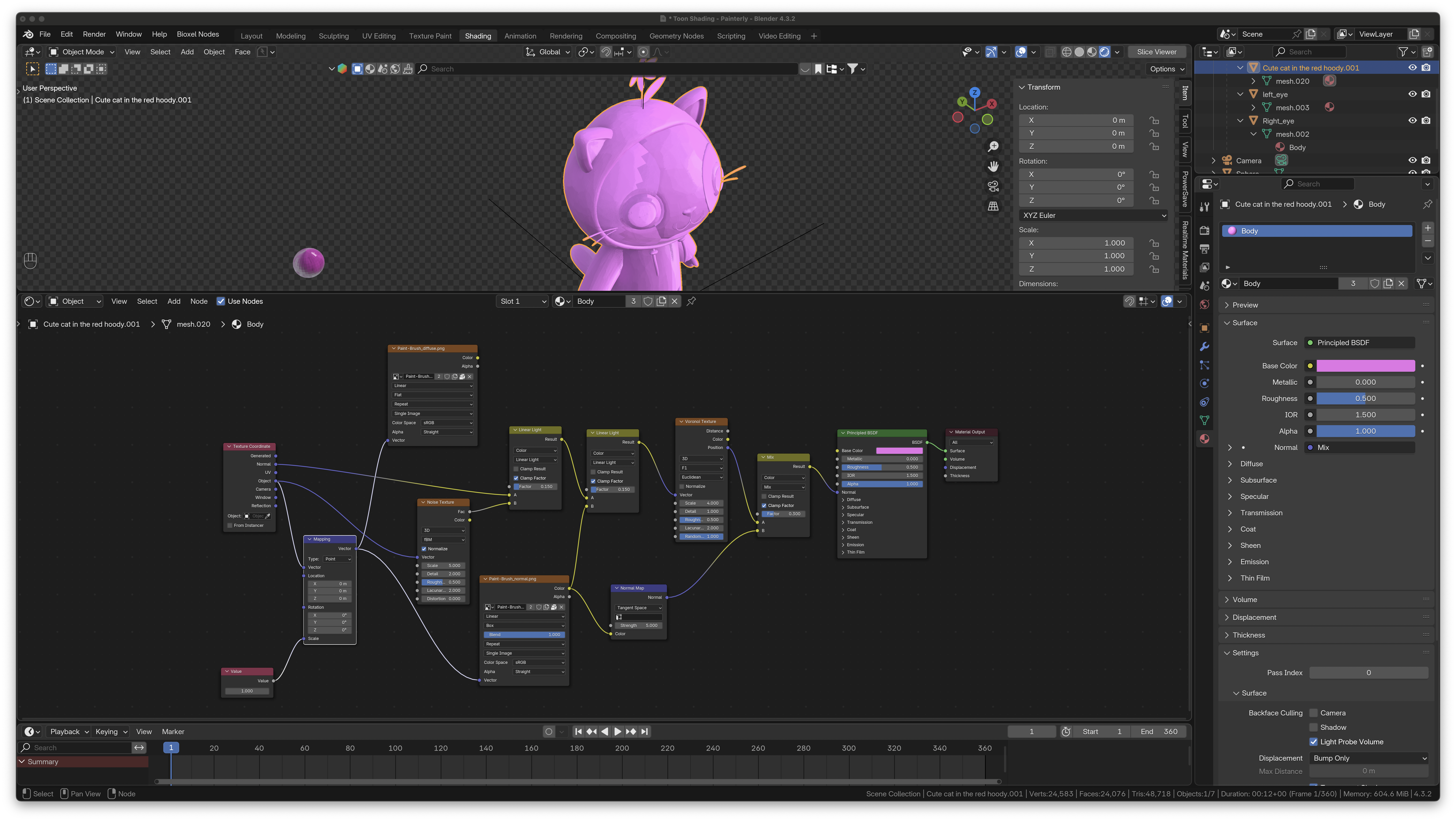The width and height of the screenshot is (1456, 821).
Task: Open the Object Constraints properties tab
Action: coord(1204,402)
